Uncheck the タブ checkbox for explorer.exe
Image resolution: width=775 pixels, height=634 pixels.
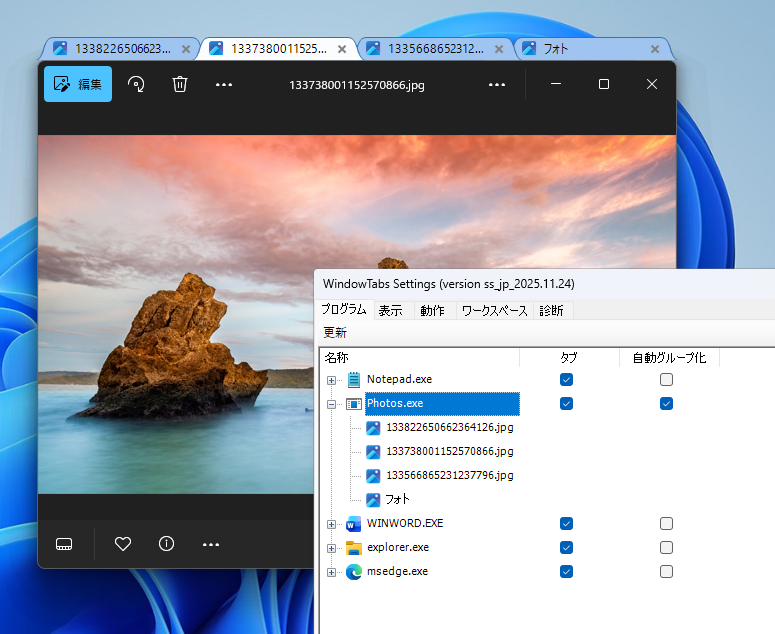coord(566,548)
